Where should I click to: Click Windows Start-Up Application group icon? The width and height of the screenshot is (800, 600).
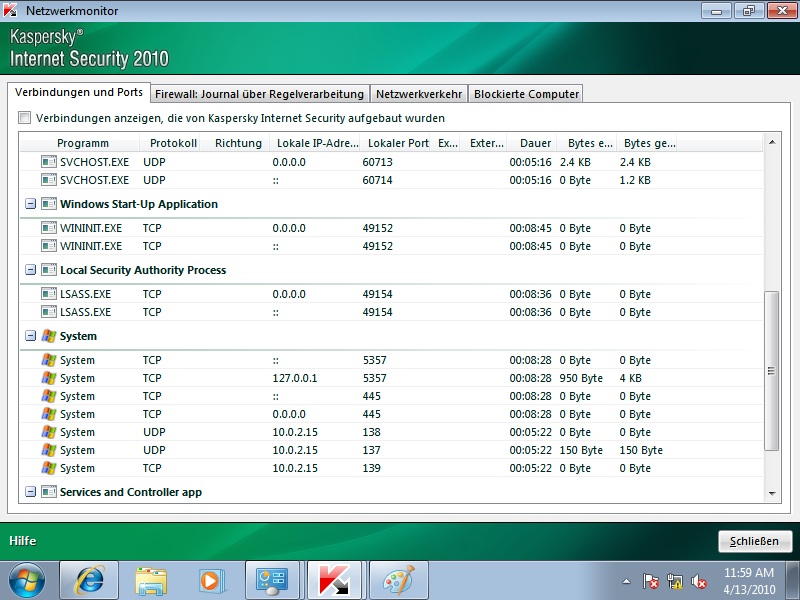pos(49,204)
